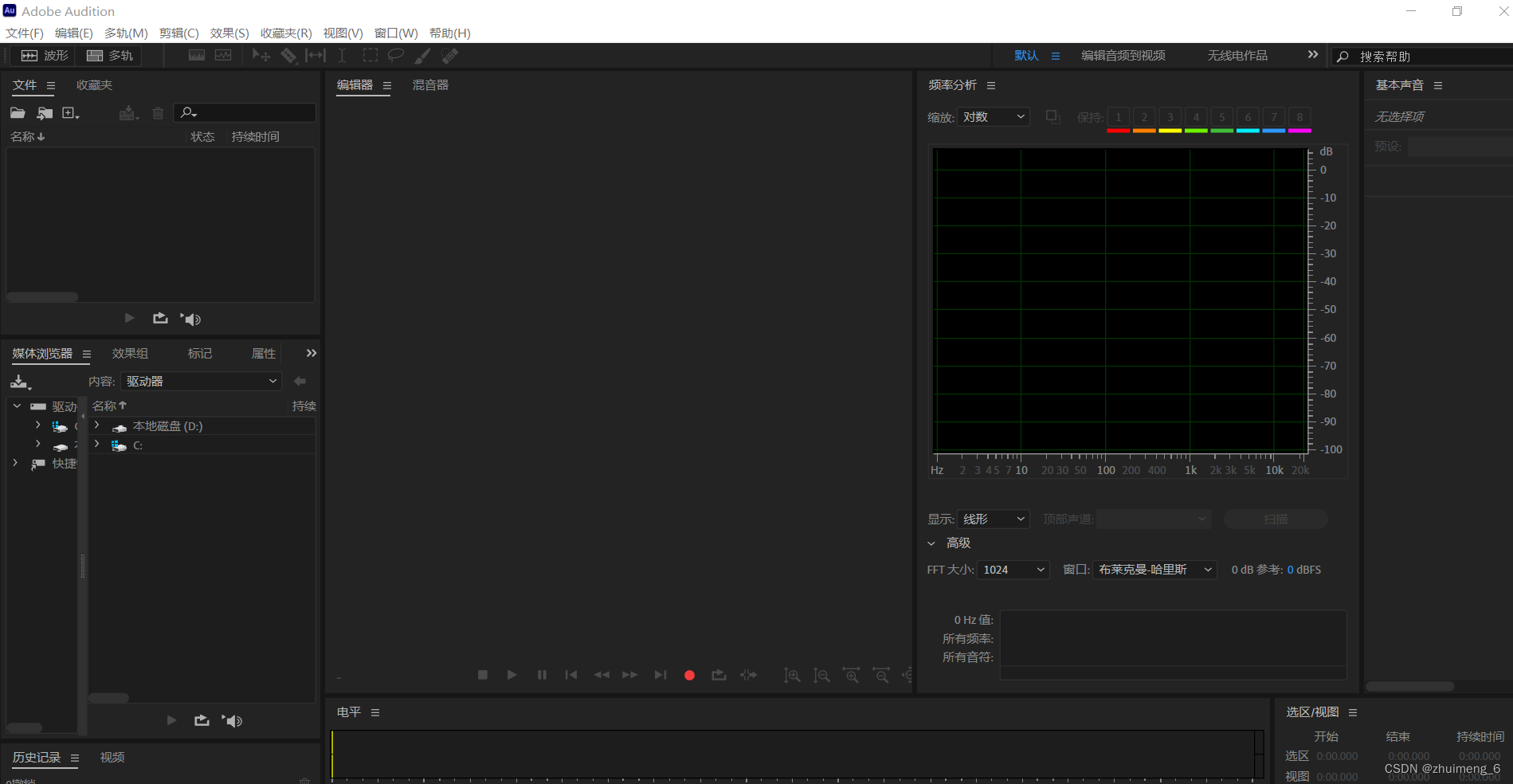Select the Paintbrush Selection tool
Screen dimensions: 1513x784
[x=422, y=56]
